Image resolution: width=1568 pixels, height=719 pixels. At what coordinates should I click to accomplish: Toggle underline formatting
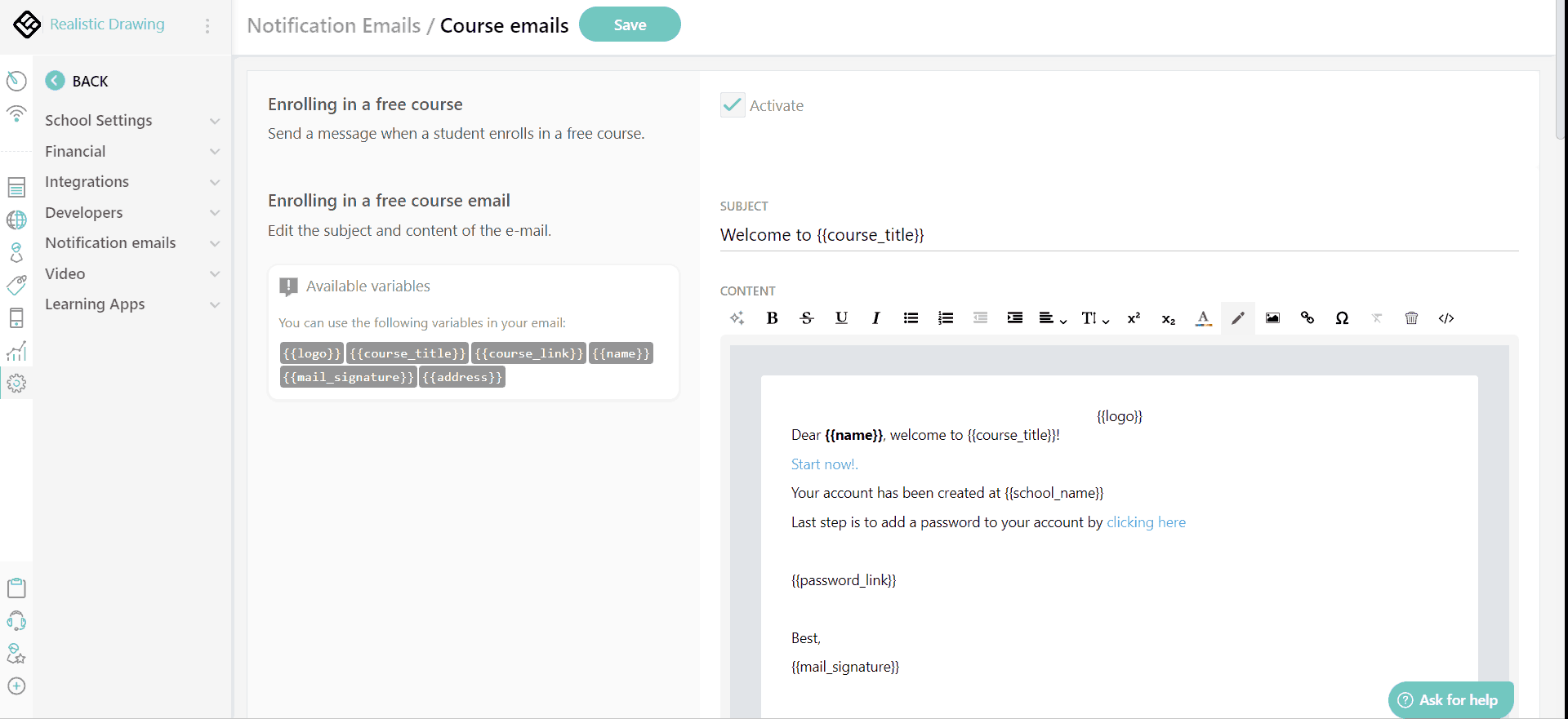tap(841, 318)
